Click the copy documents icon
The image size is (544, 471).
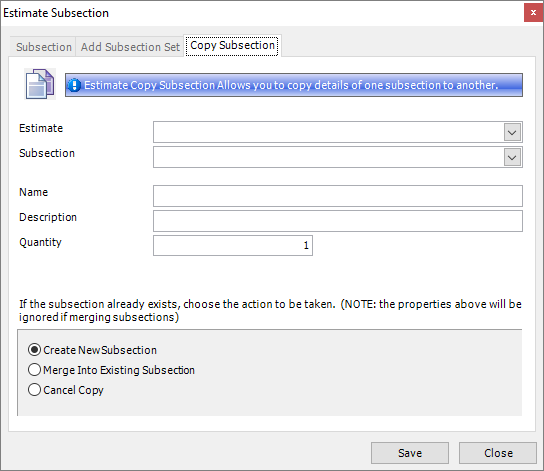(x=40, y=84)
